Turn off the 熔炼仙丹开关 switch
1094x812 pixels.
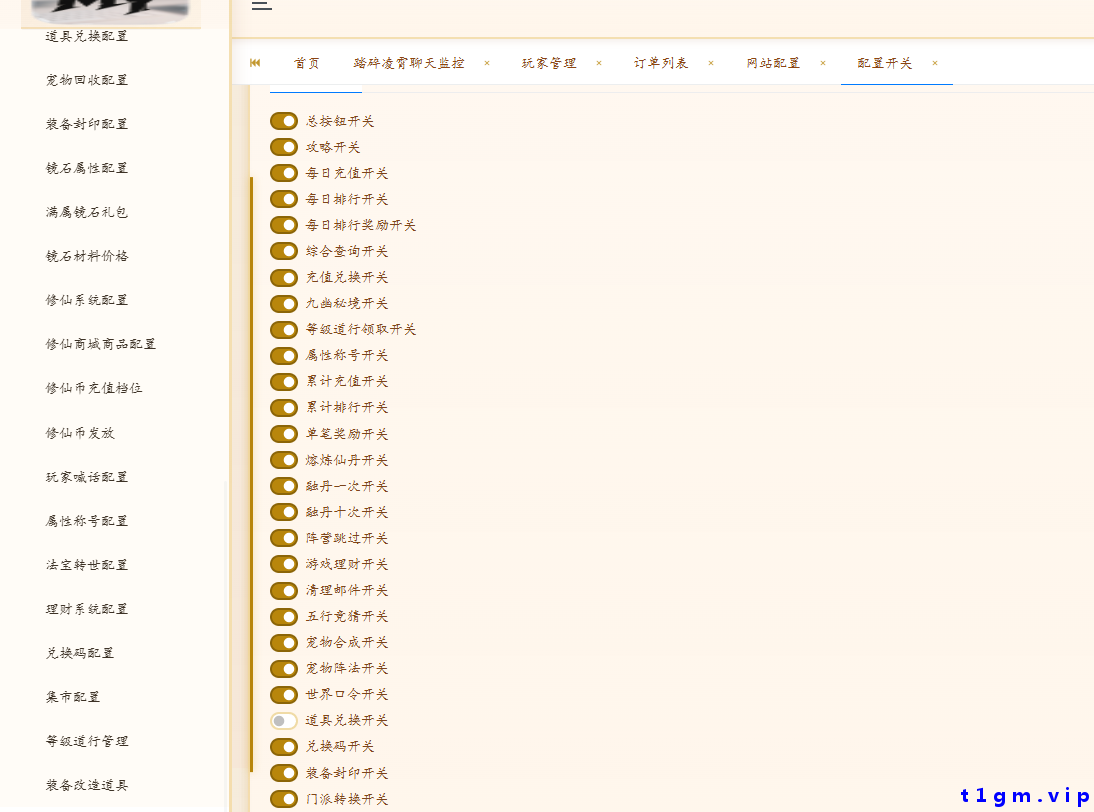tap(283, 459)
